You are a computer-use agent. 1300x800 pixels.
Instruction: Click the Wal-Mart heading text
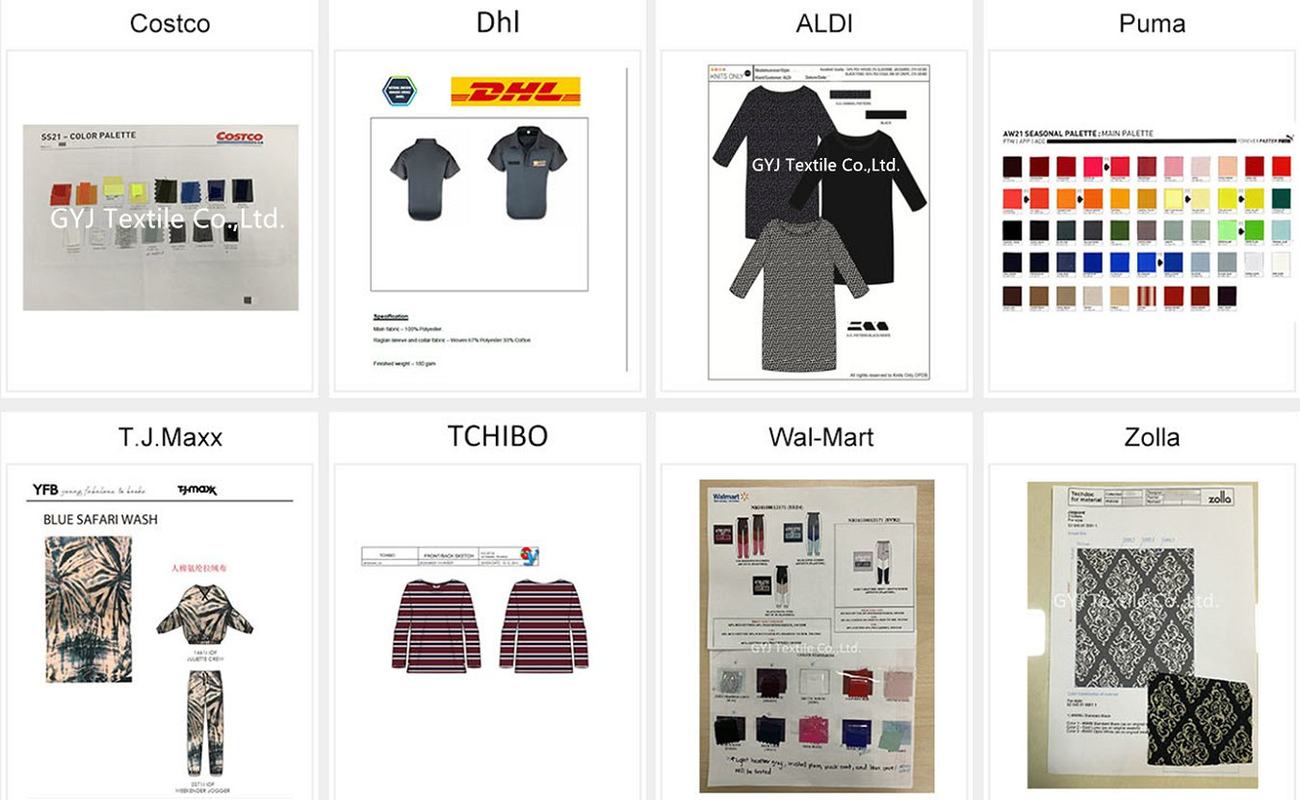click(822, 437)
